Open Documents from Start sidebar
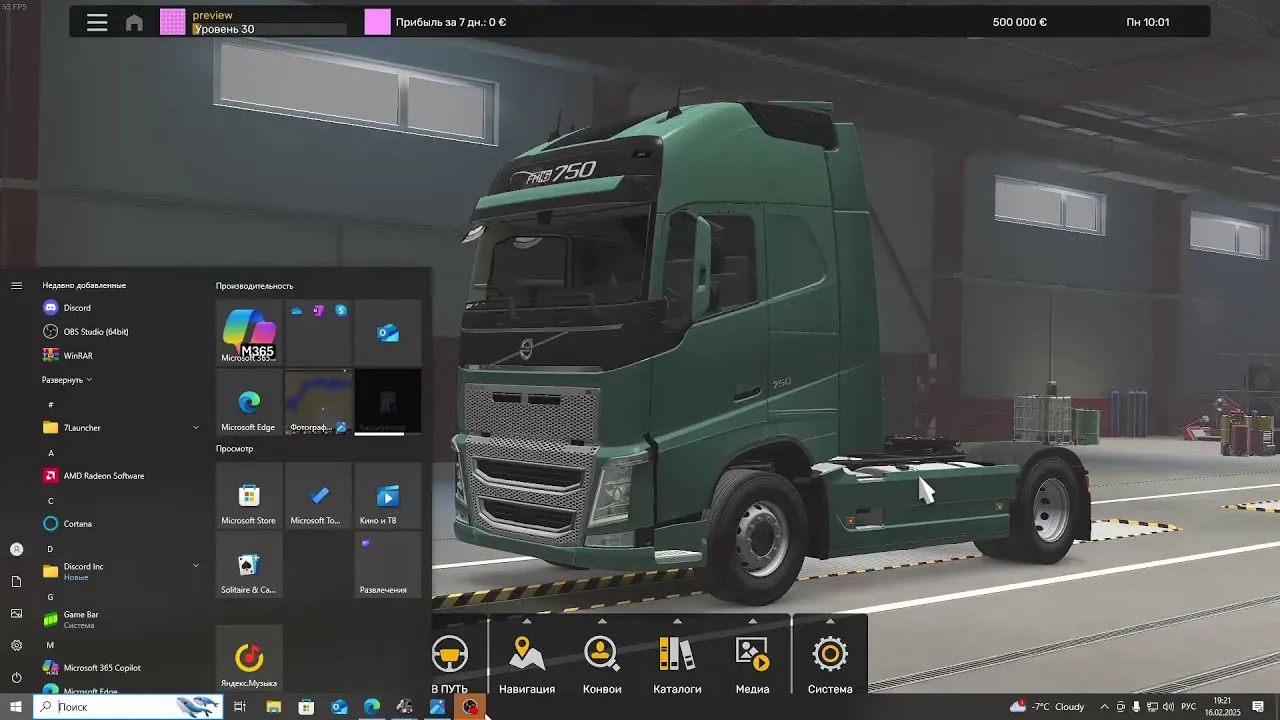Screen dimensions: 1280x720 click(x=16, y=581)
